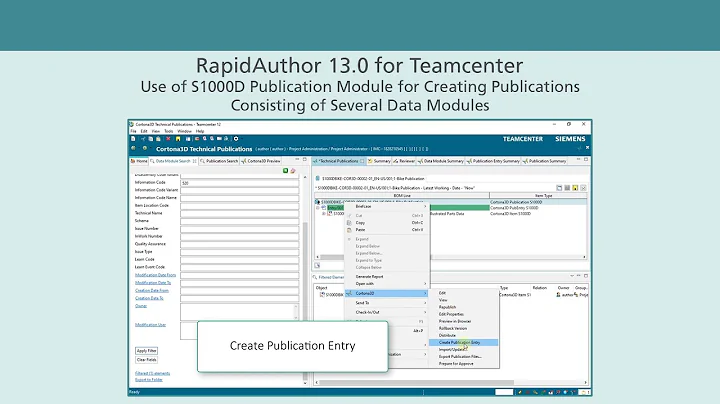The height and width of the screenshot is (404, 720).
Task: Switch to Publication Entry Summary tab
Action: [493, 161]
